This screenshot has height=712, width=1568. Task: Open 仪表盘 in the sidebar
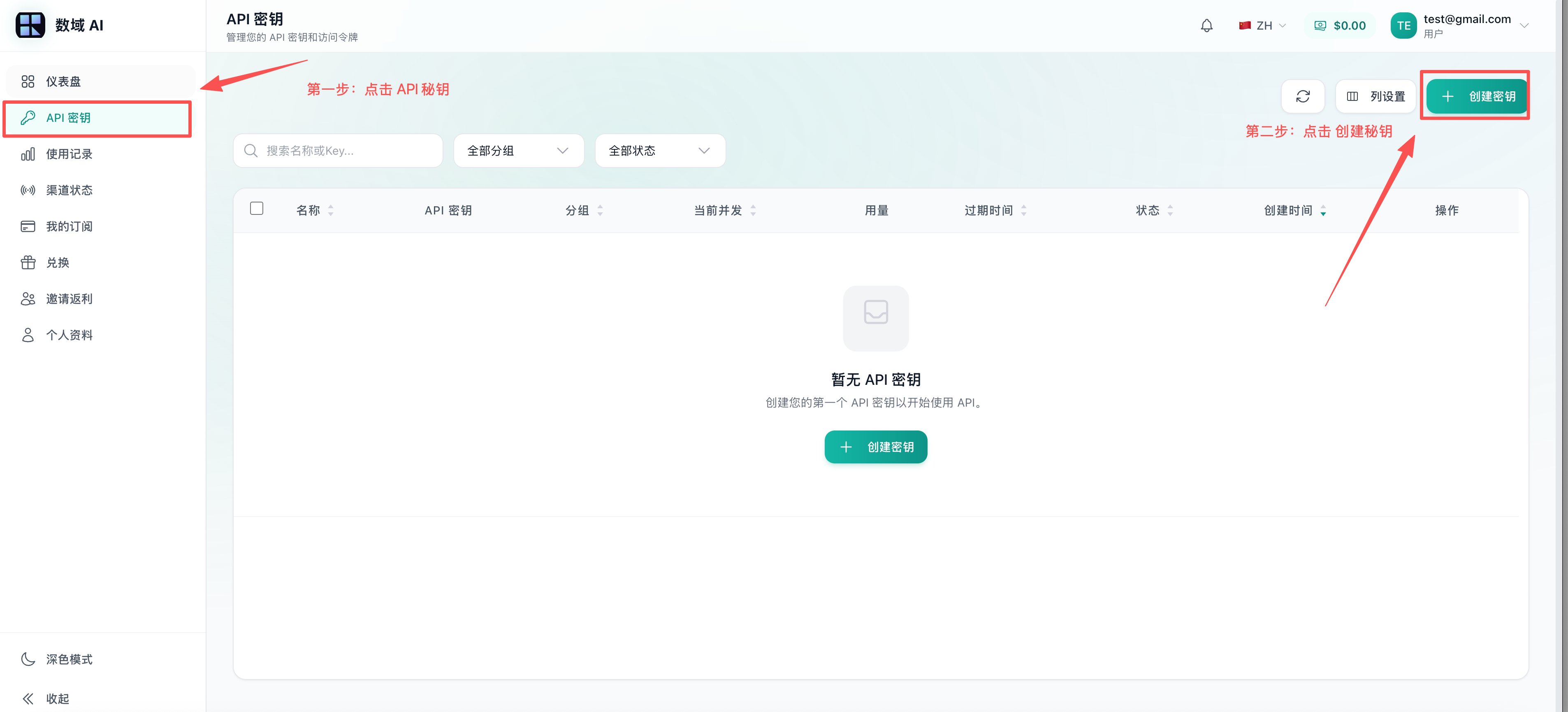coord(100,81)
